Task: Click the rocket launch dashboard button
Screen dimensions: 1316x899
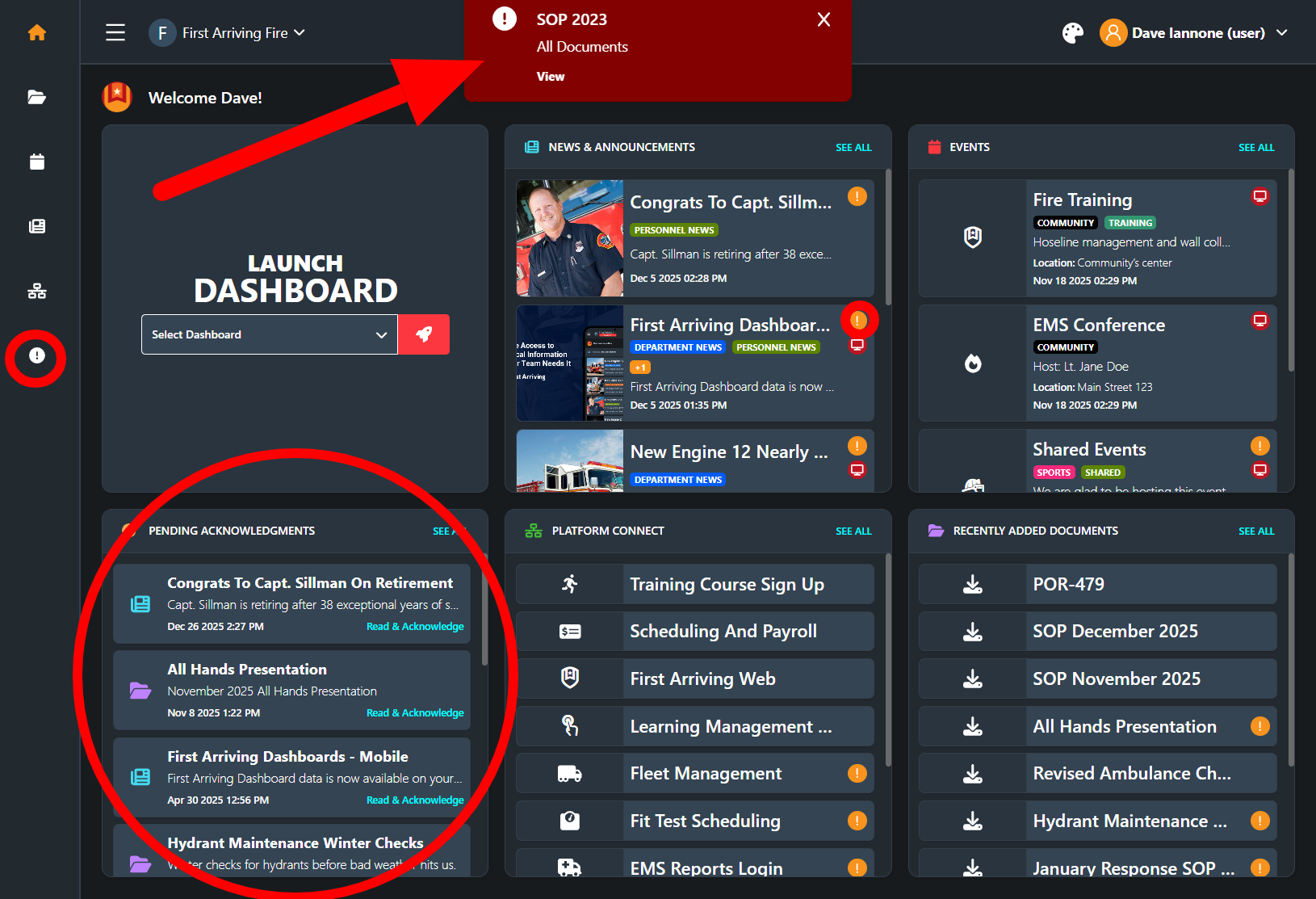Action: [x=424, y=334]
